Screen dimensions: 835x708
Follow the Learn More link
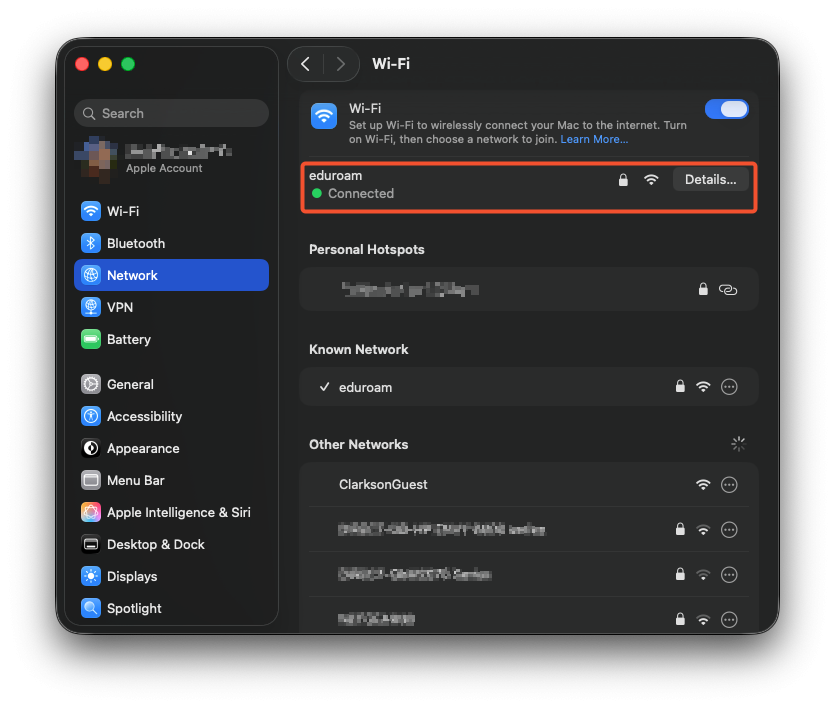594,139
